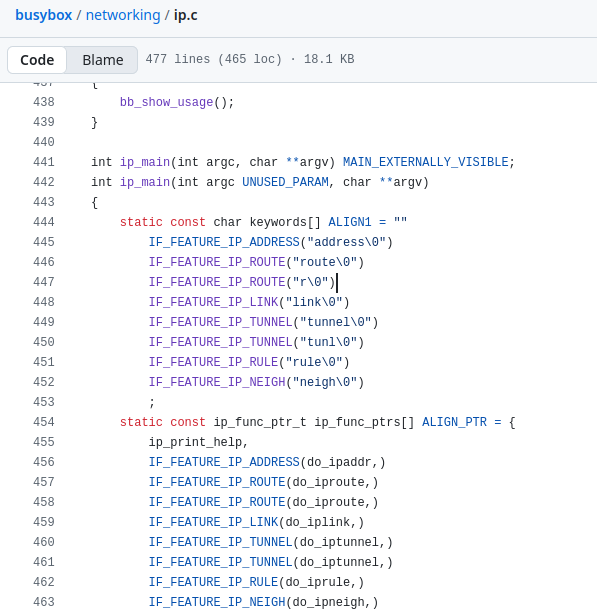Click ALIGN_PTR macro on line 454

pos(454,422)
